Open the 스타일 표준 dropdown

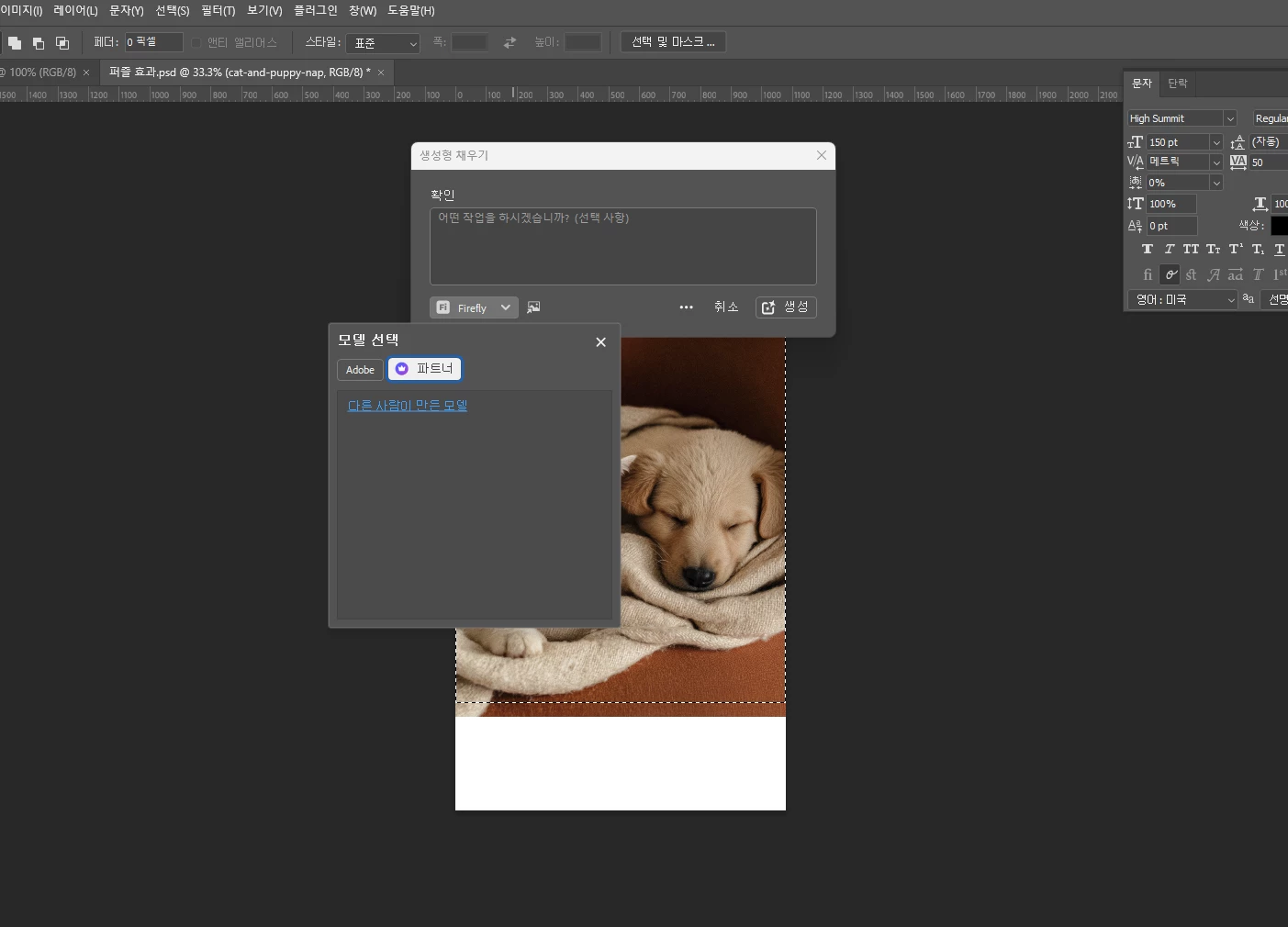click(383, 43)
